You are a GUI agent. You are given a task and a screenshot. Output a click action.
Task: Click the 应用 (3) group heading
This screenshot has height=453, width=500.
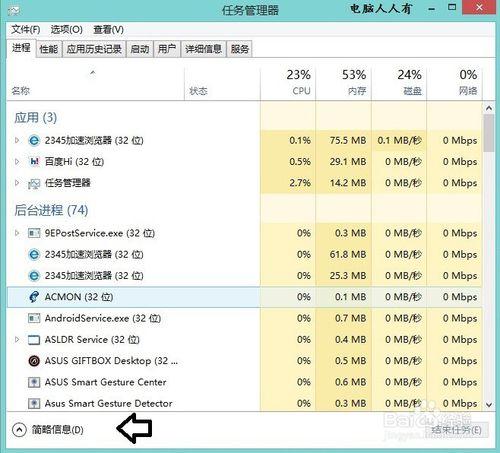pyautogui.click(x=36, y=118)
